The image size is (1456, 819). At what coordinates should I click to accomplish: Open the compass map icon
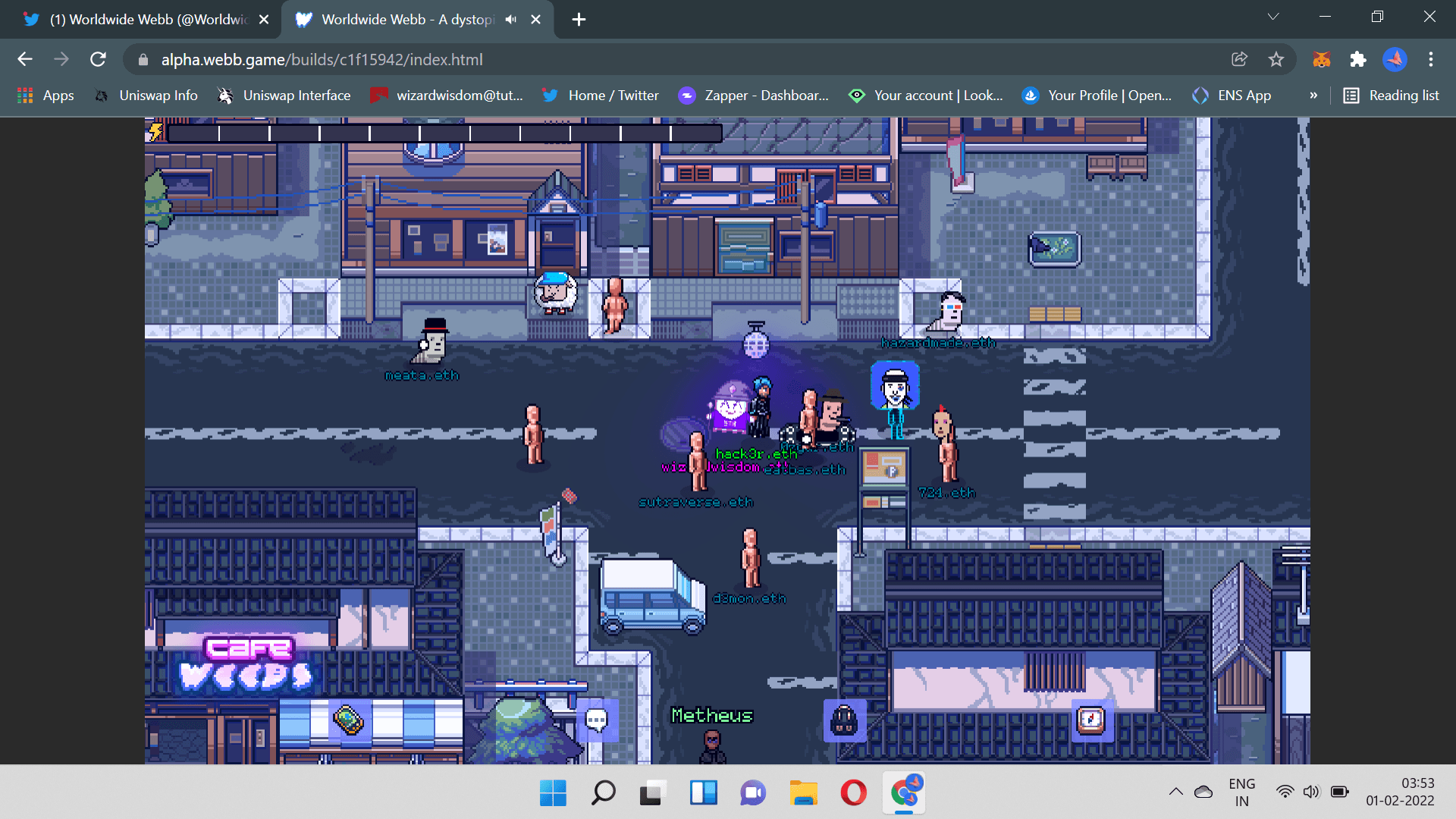pyautogui.click(x=1091, y=720)
